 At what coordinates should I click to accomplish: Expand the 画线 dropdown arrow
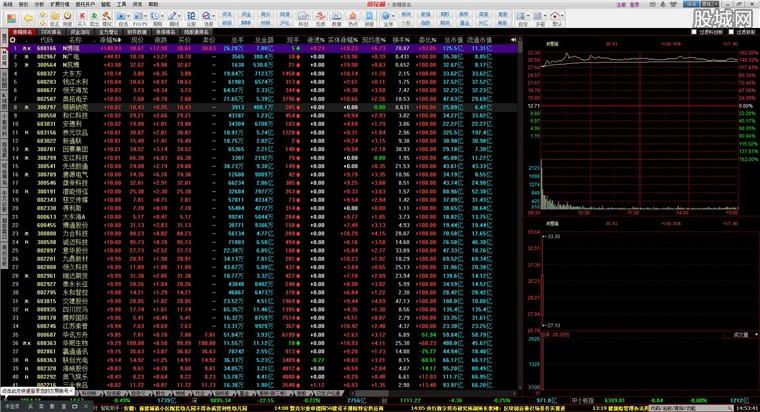pos(179,16)
